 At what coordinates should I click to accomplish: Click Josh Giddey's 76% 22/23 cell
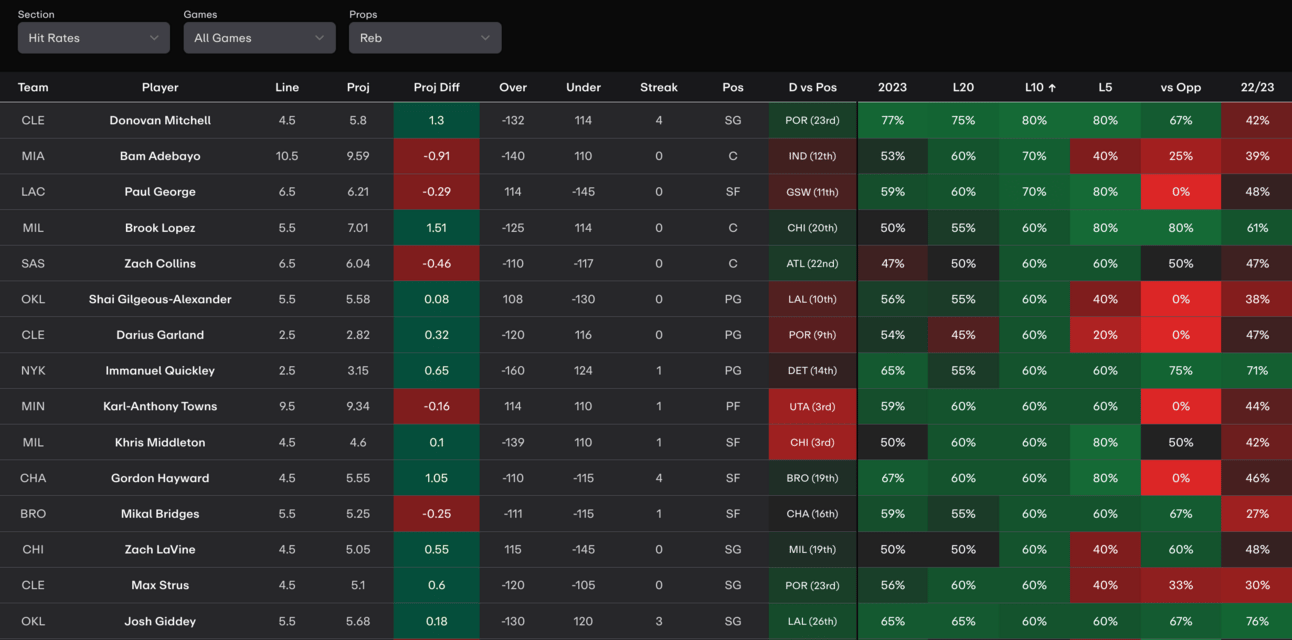[x=1257, y=621]
